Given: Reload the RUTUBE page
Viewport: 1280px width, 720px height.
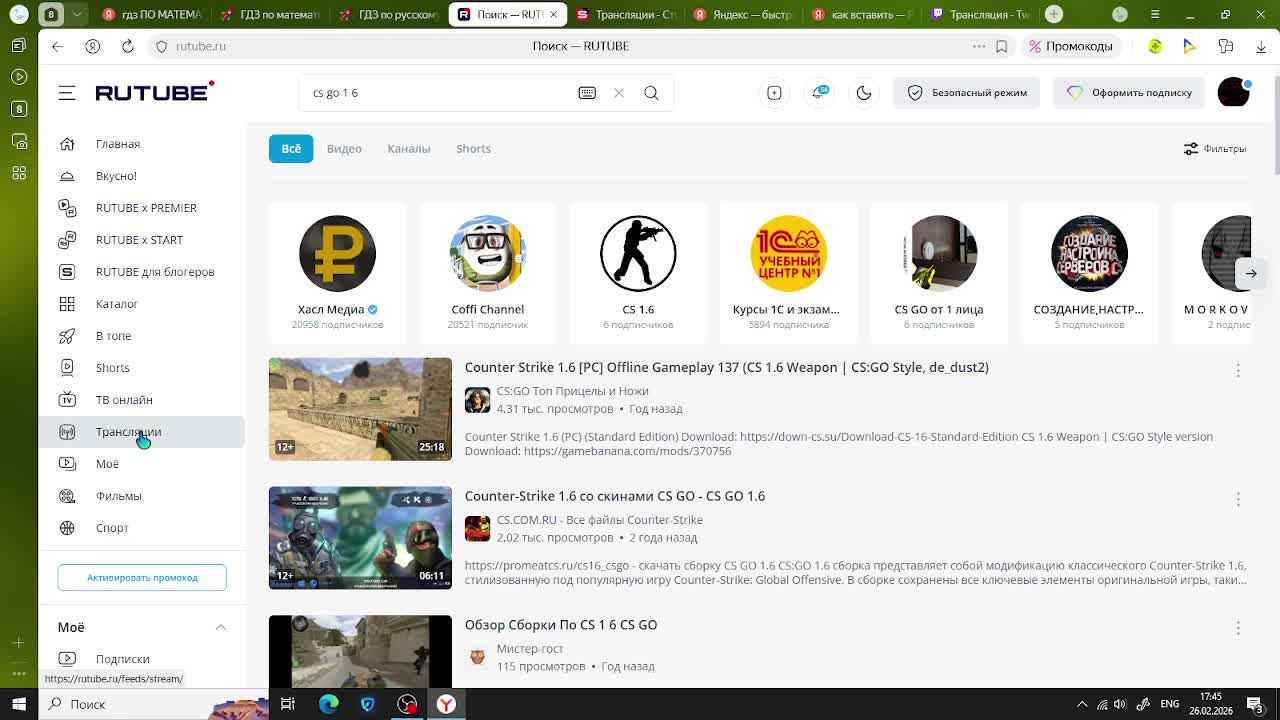Looking at the screenshot, I should [128, 46].
